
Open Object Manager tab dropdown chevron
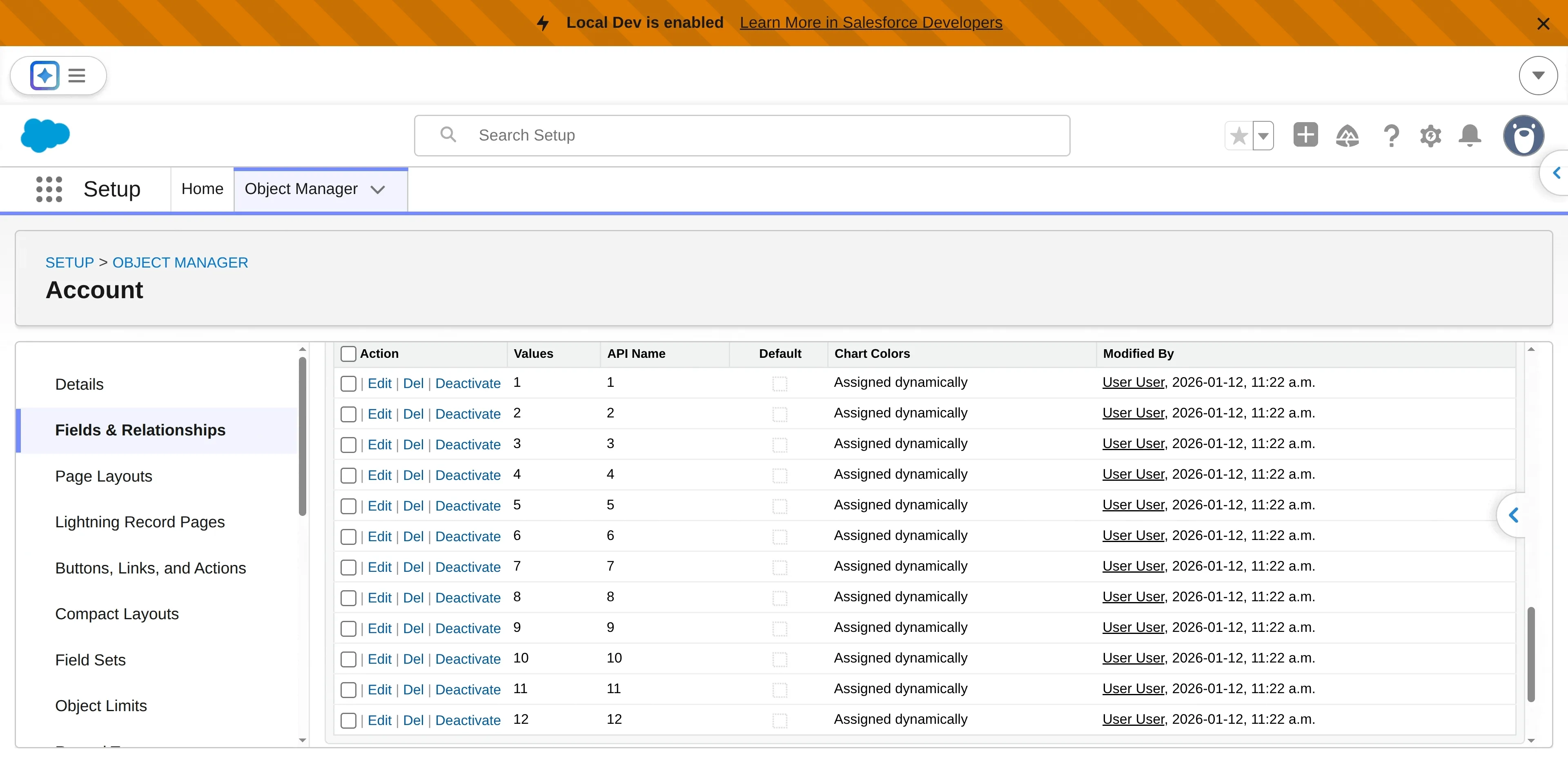pos(378,190)
